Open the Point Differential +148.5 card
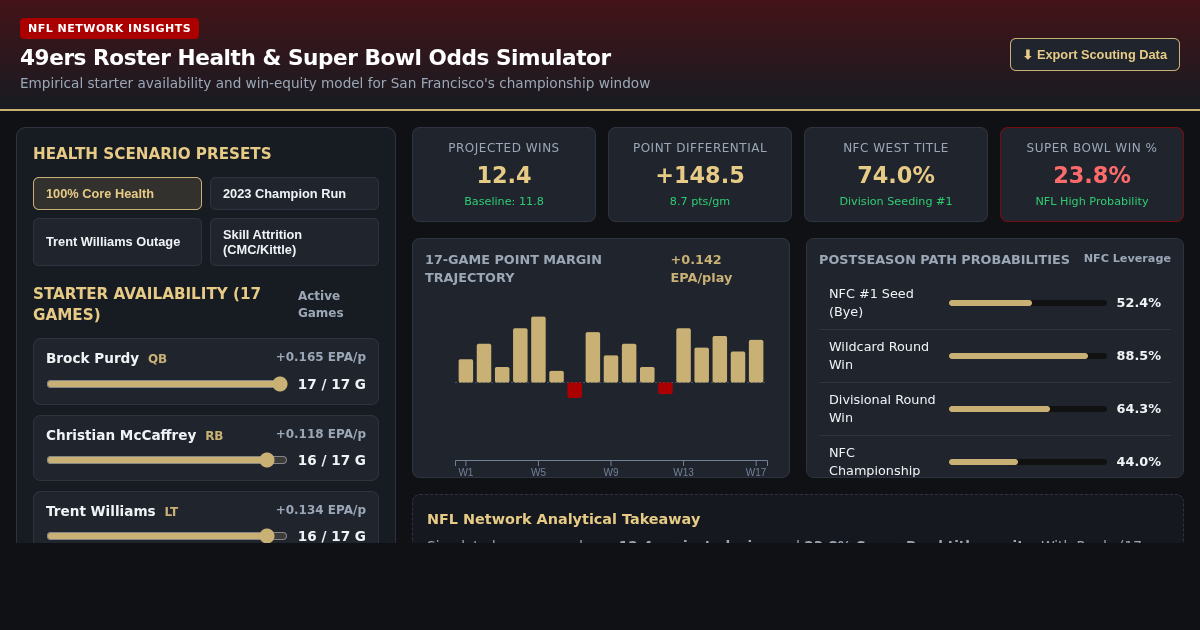The width and height of the screenshot is (1200, 630). 700,174
